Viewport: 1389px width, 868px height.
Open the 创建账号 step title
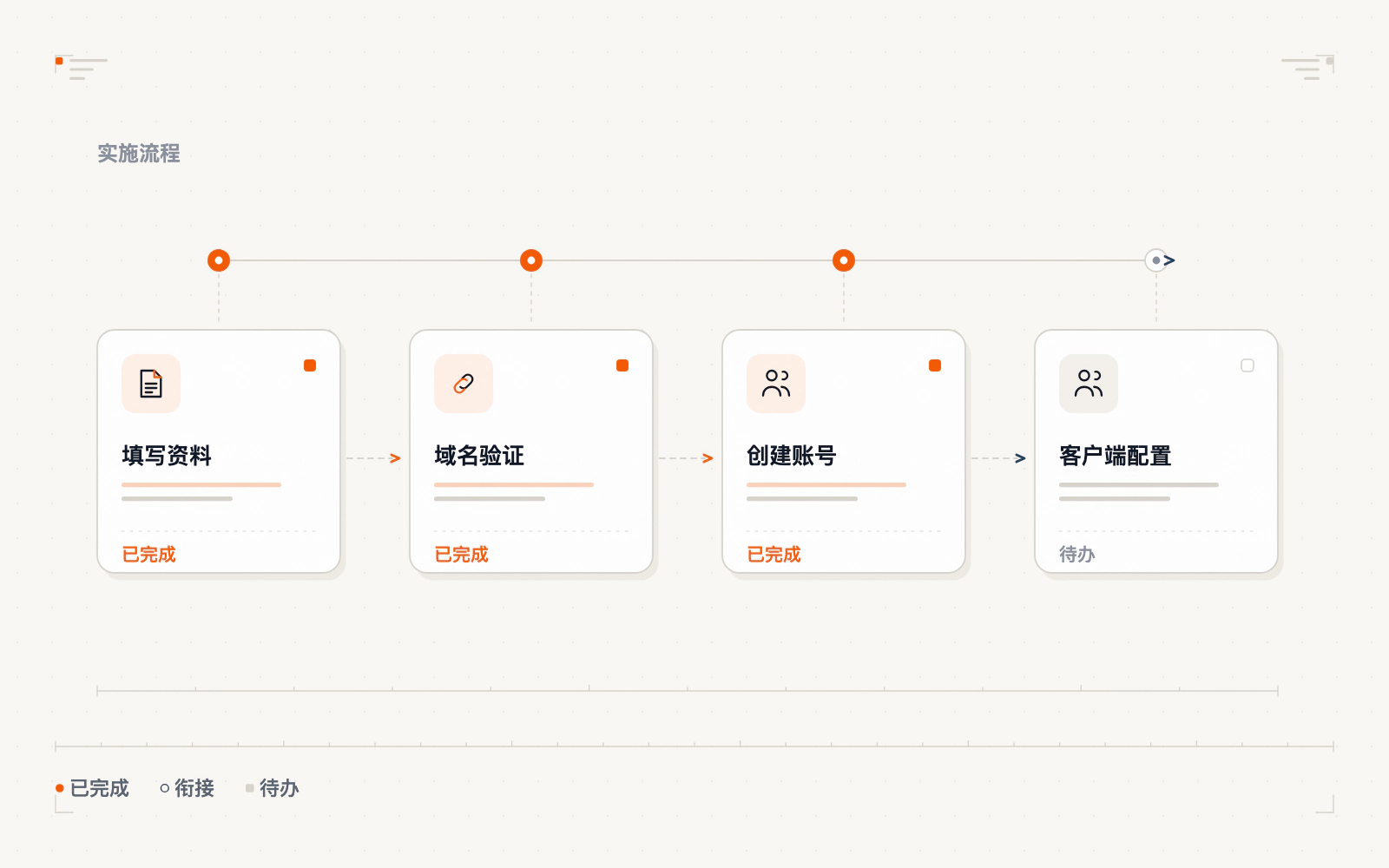pyautogui.click(x=792, y=456)
